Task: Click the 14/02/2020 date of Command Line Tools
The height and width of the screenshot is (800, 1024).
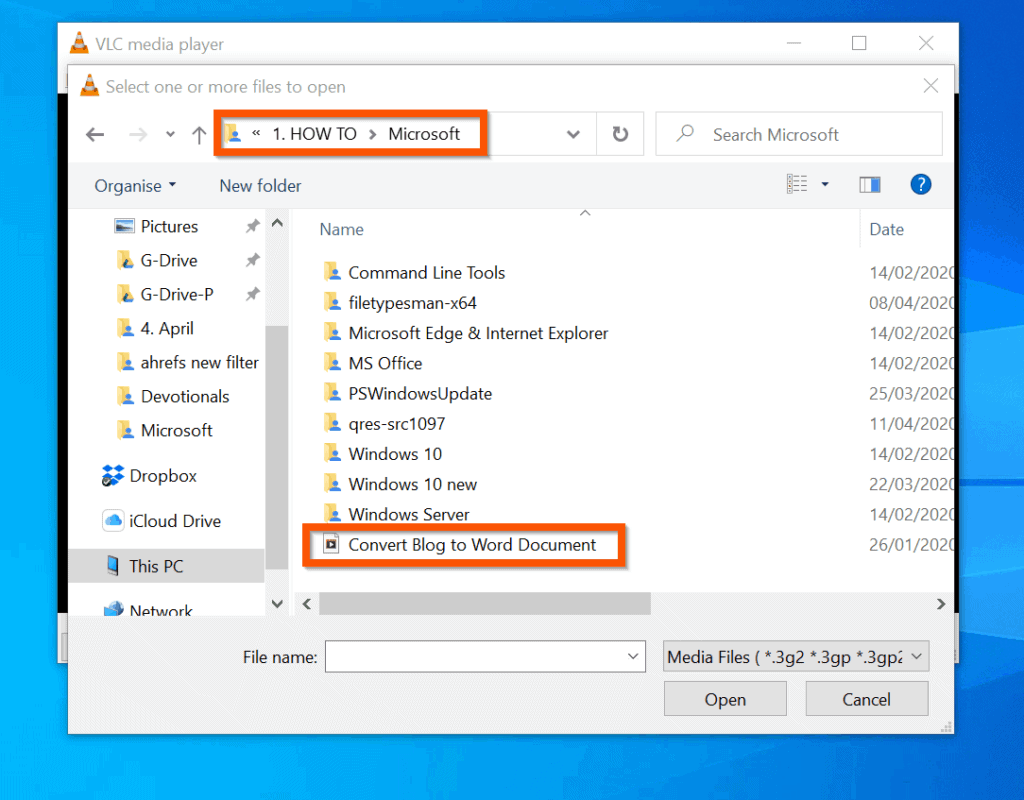Action: pos(911,272)
